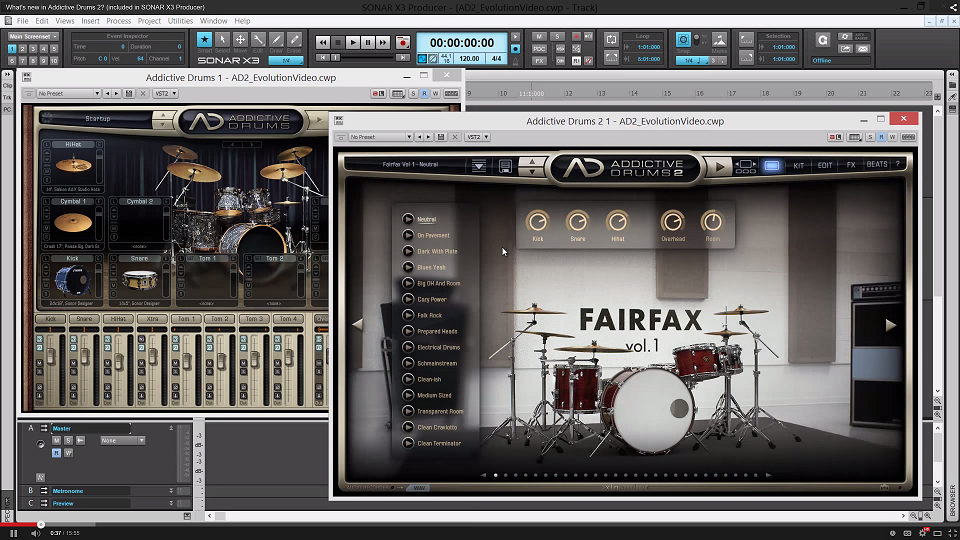
Task: Enable automation Write in Addictive Drums 2
Action: click(x=893, y=137)
